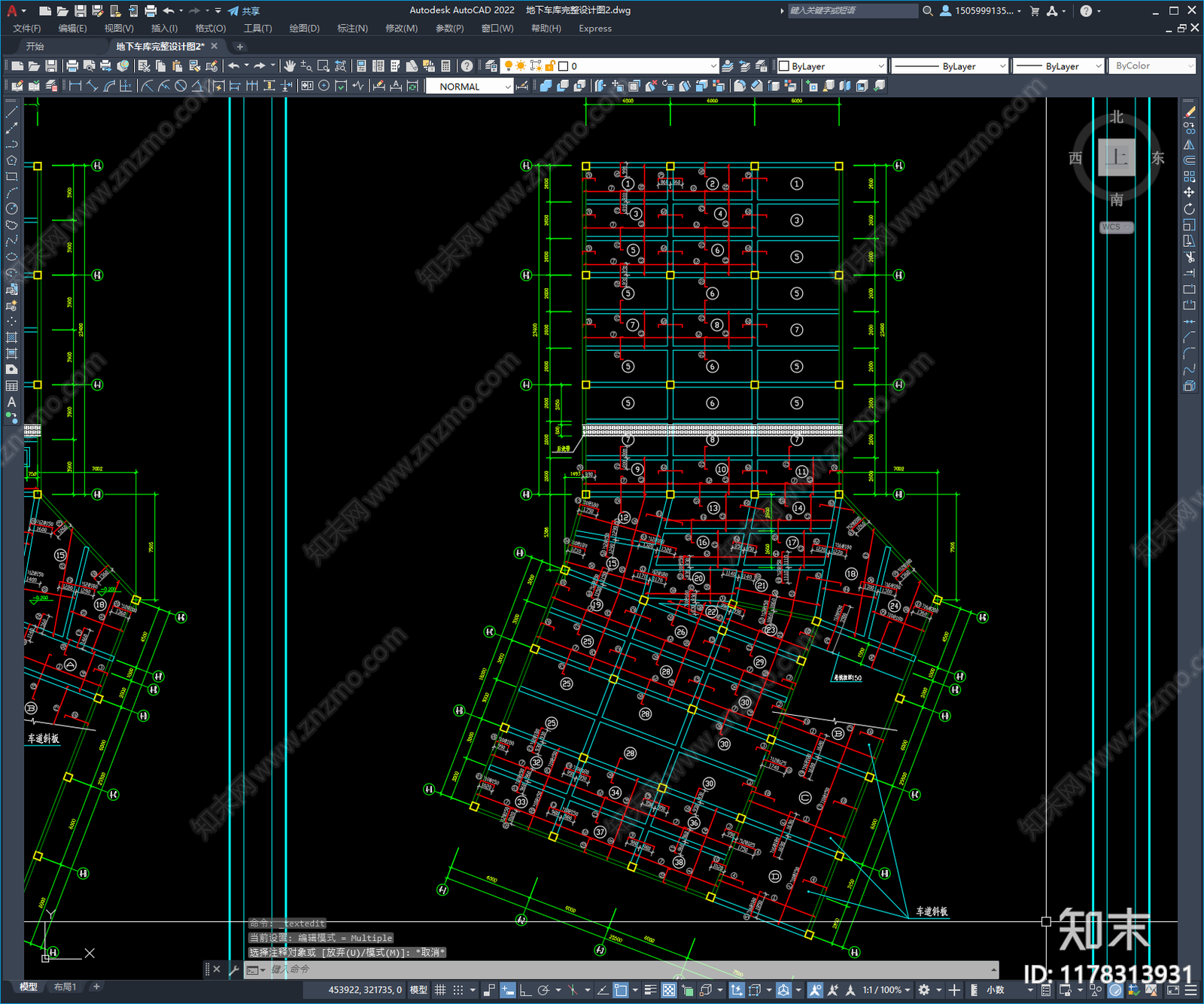Screen dimensions: 1204x1004
Task: Select the Move tool
Action: coord(1189,193)
